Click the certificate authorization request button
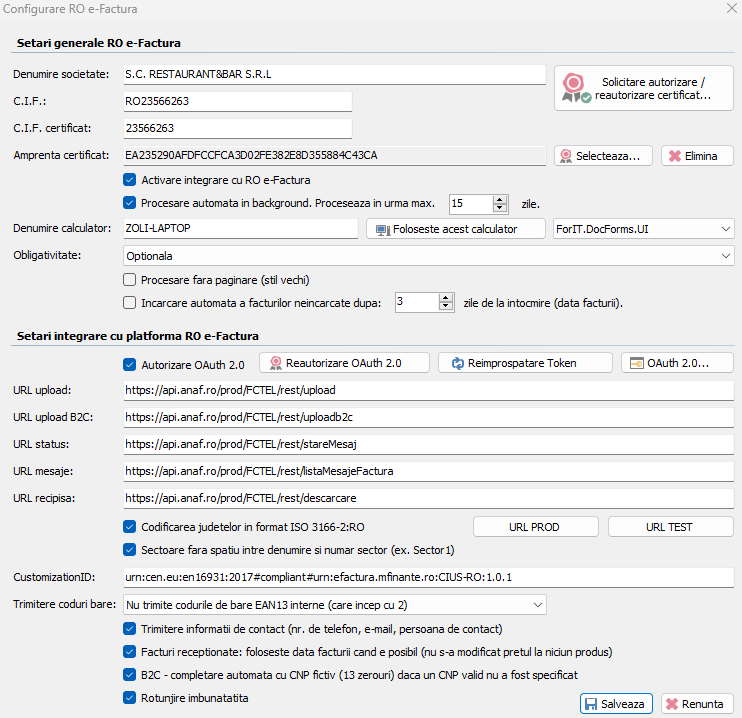 [x=643, y=88]
